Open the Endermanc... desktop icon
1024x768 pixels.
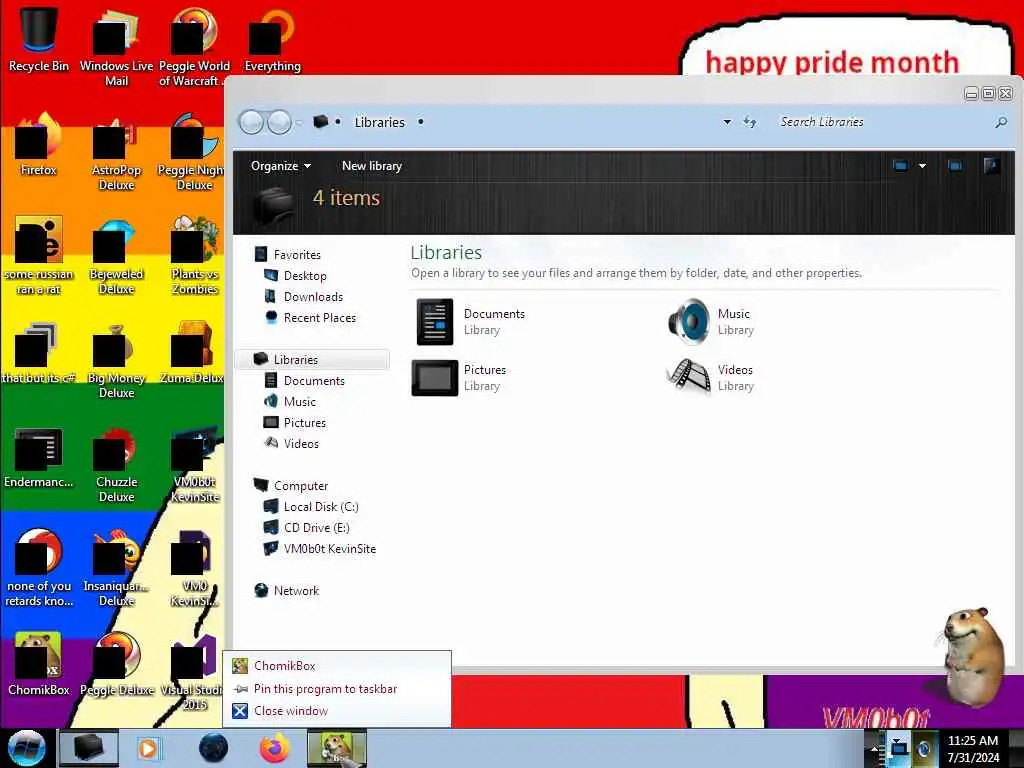[39, 457]
